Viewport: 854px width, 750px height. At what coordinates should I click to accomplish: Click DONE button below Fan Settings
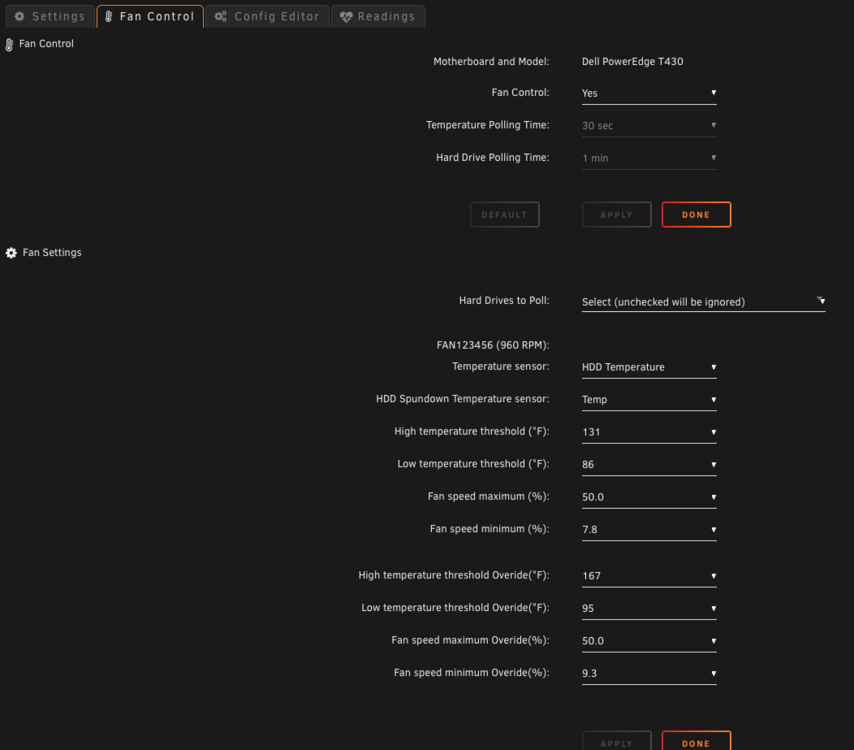(696, 741)
